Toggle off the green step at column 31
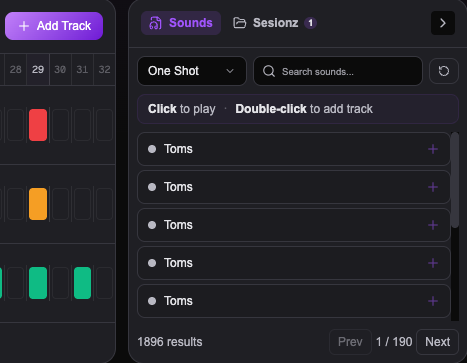The width and height of the screenshot is (467, 363). (82, 283)
